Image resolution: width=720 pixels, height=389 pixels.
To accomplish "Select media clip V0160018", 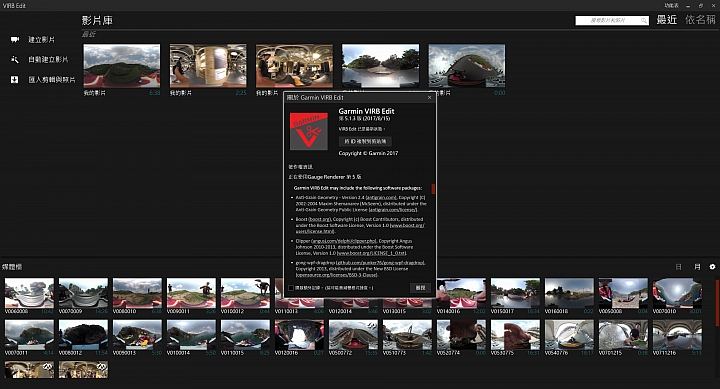I will (x=569, y=293).
